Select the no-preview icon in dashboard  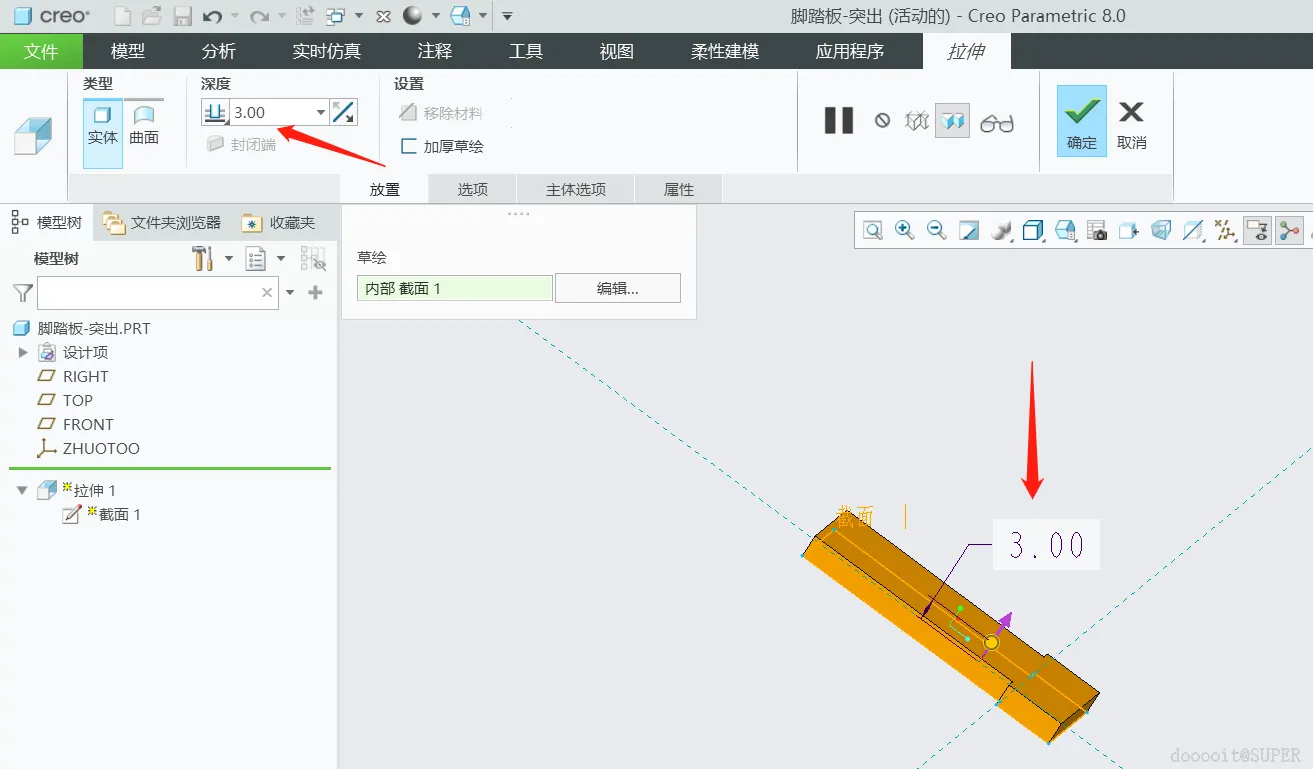[882, 121]
